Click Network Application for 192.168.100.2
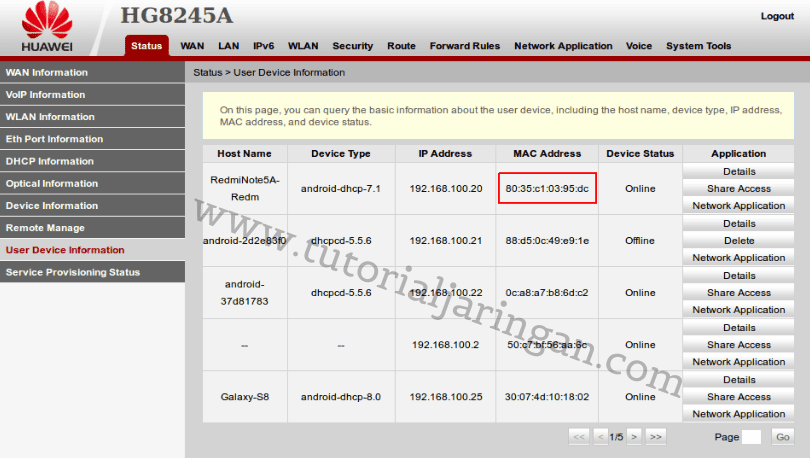The height and width of the screenshot is (458, 810). pos(739,362)
